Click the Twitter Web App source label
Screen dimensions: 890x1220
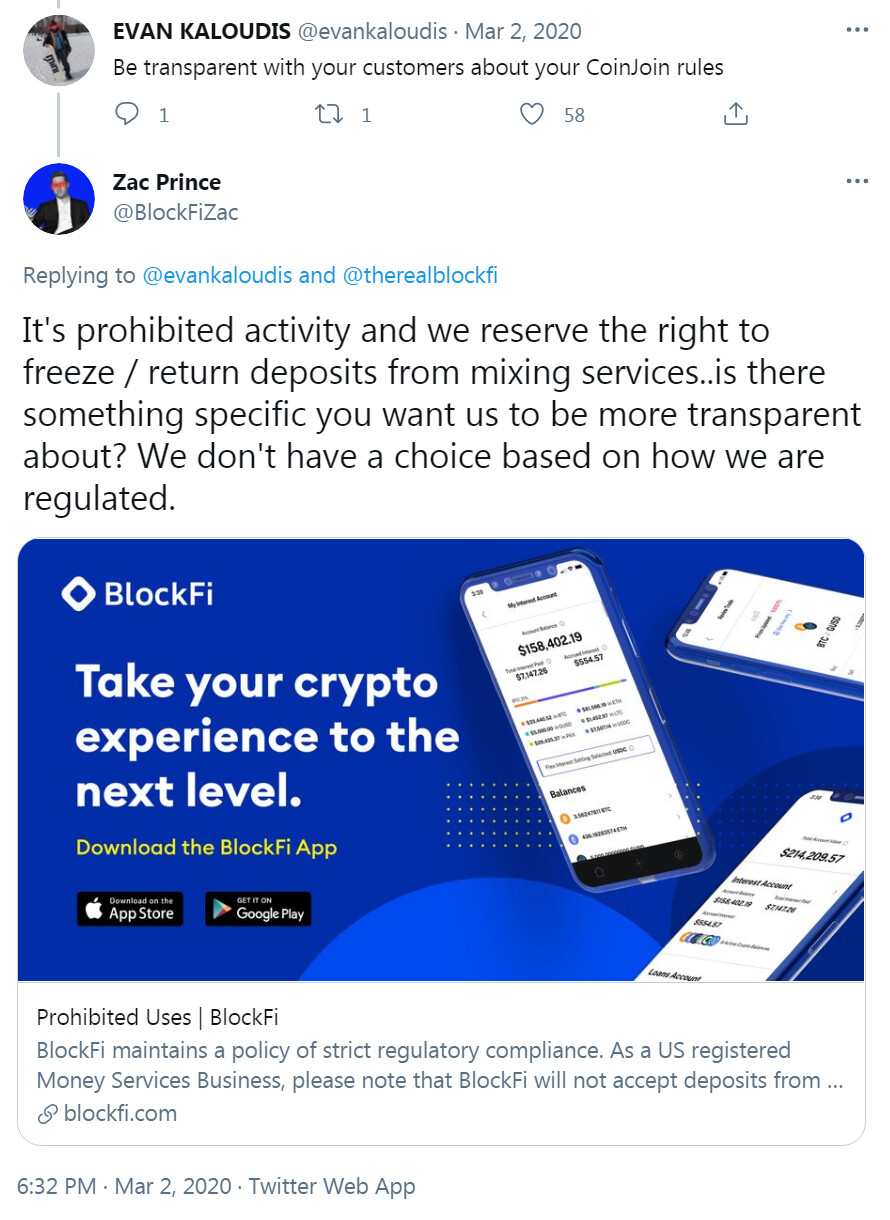tap(332, 1187)
